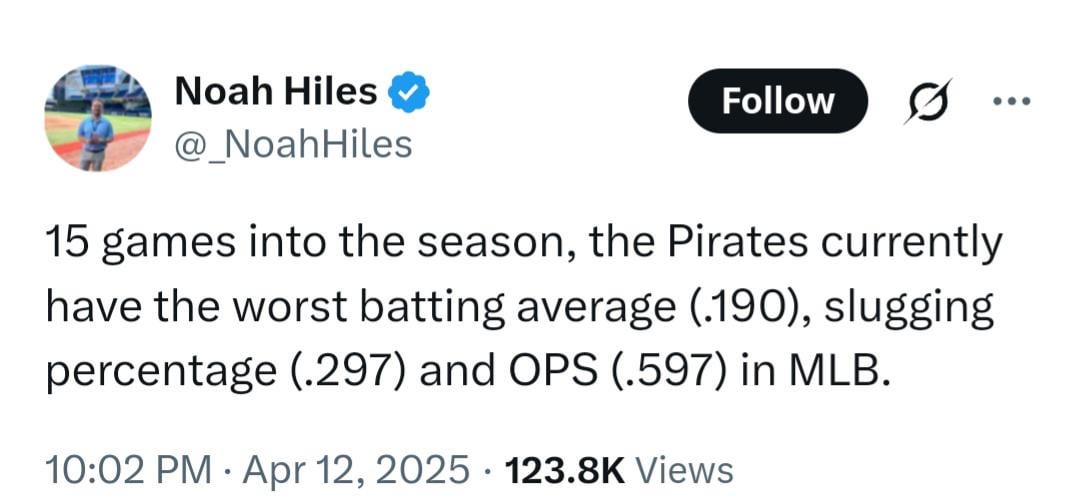The image size is (1076, 496).
Task: Click the Apr 12, 2025 date
Action: [356, 468]
